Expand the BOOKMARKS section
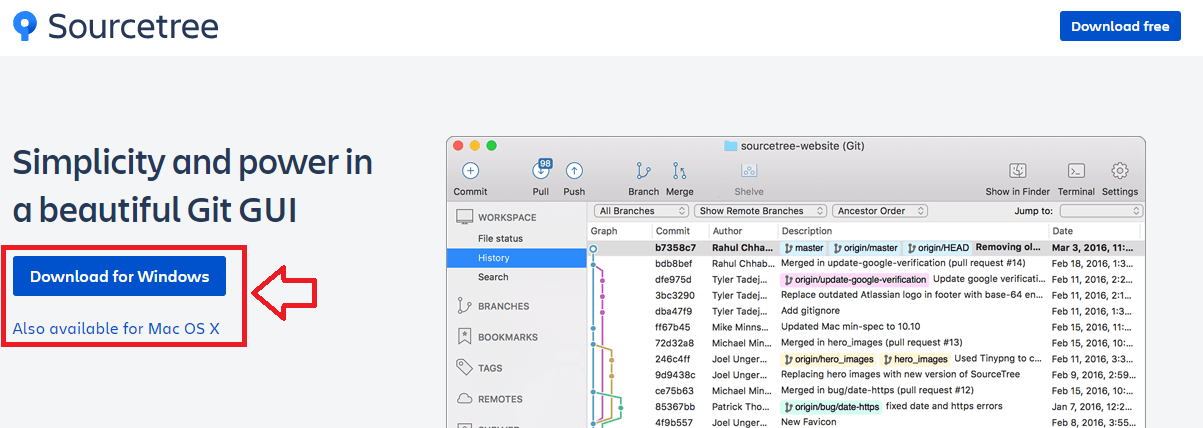The height and width of the screenshot is (428, 1203). pyautogui.click(x=508, y=337)
